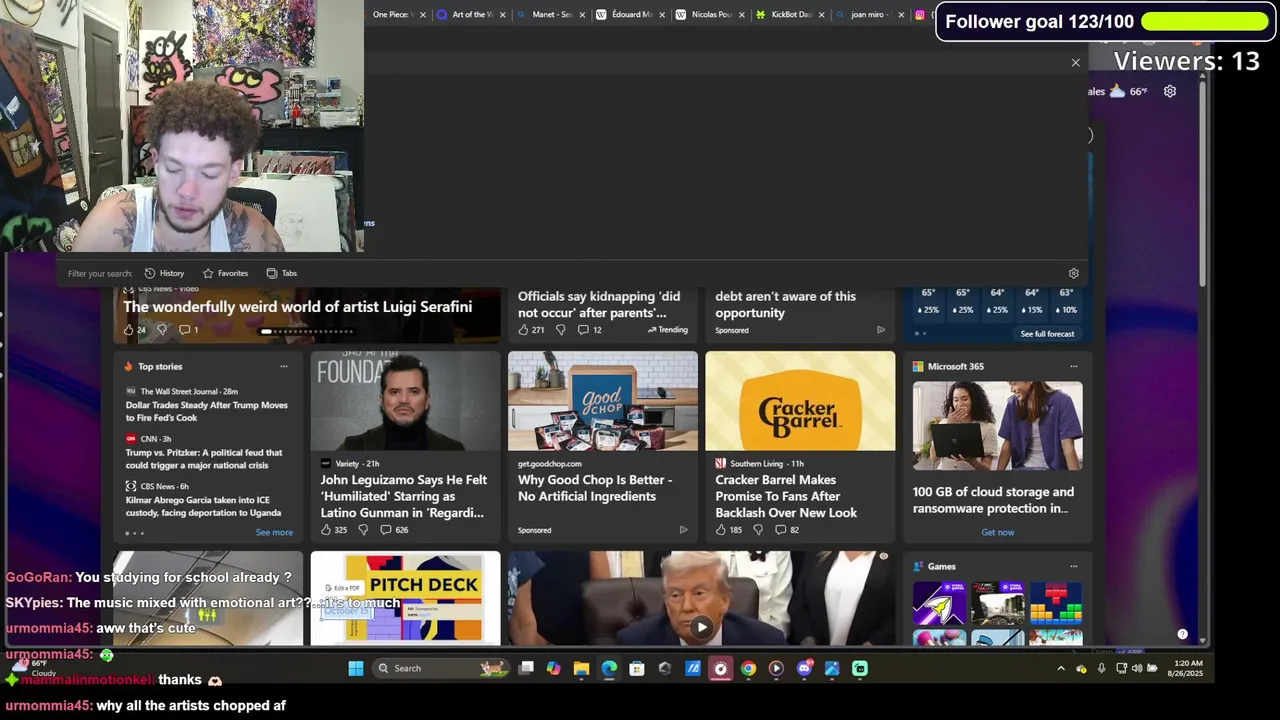
Task: Click Get now on Microsoft 365 card
Action: pos(997,532)
